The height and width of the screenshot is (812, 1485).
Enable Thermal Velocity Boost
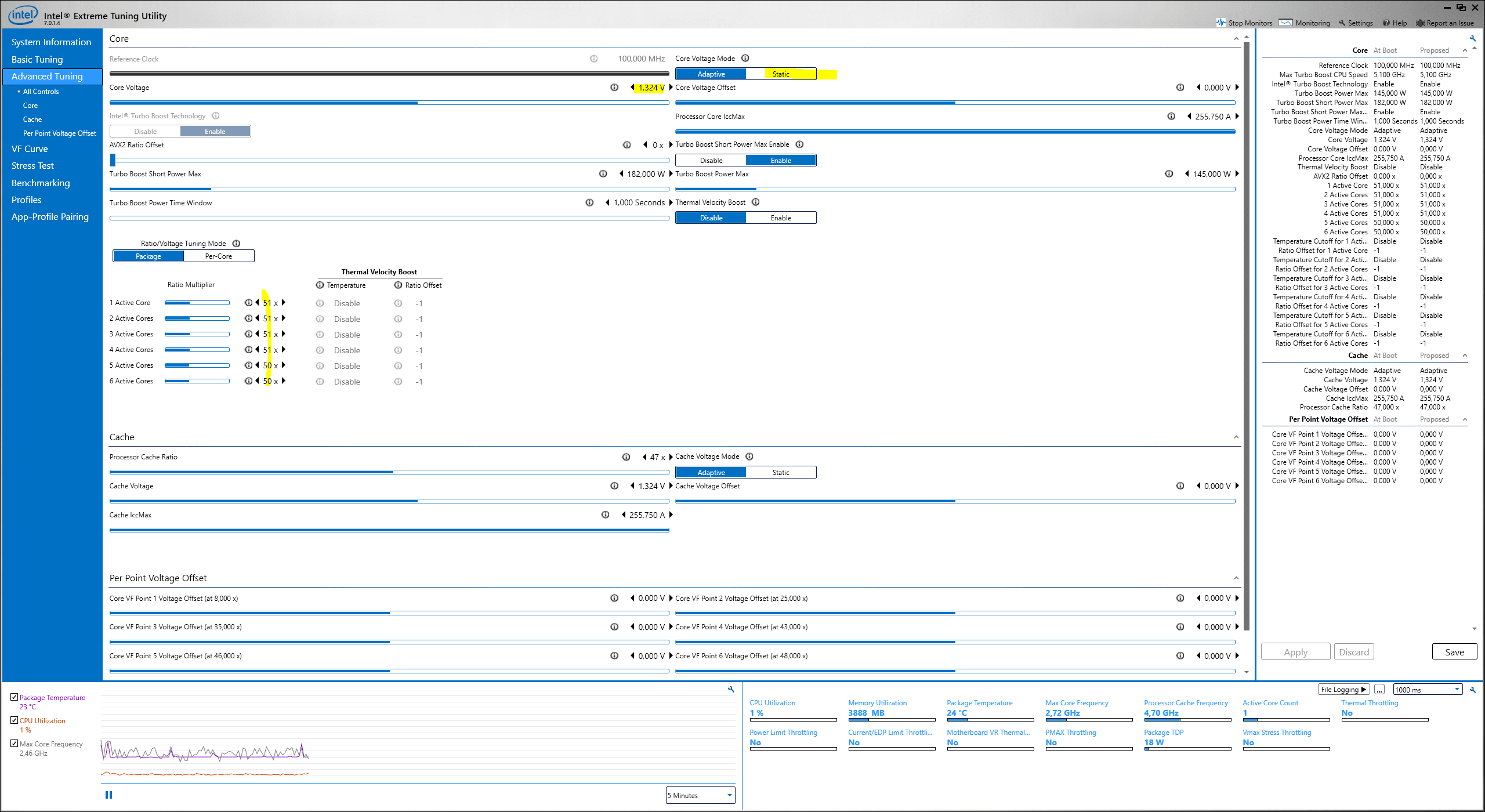tap(781, 218)
